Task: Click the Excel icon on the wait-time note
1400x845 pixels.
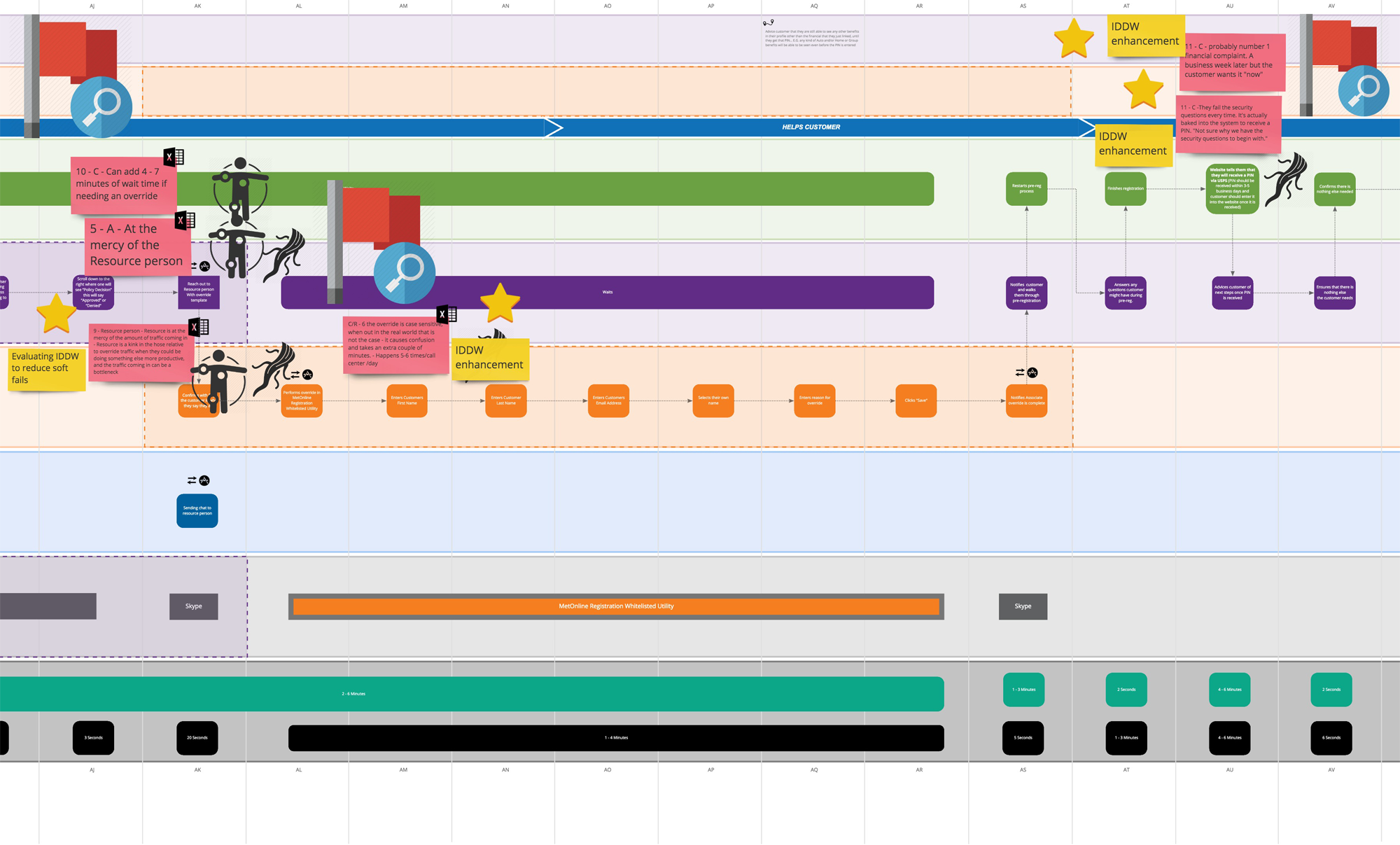Action: click(174, 157)
